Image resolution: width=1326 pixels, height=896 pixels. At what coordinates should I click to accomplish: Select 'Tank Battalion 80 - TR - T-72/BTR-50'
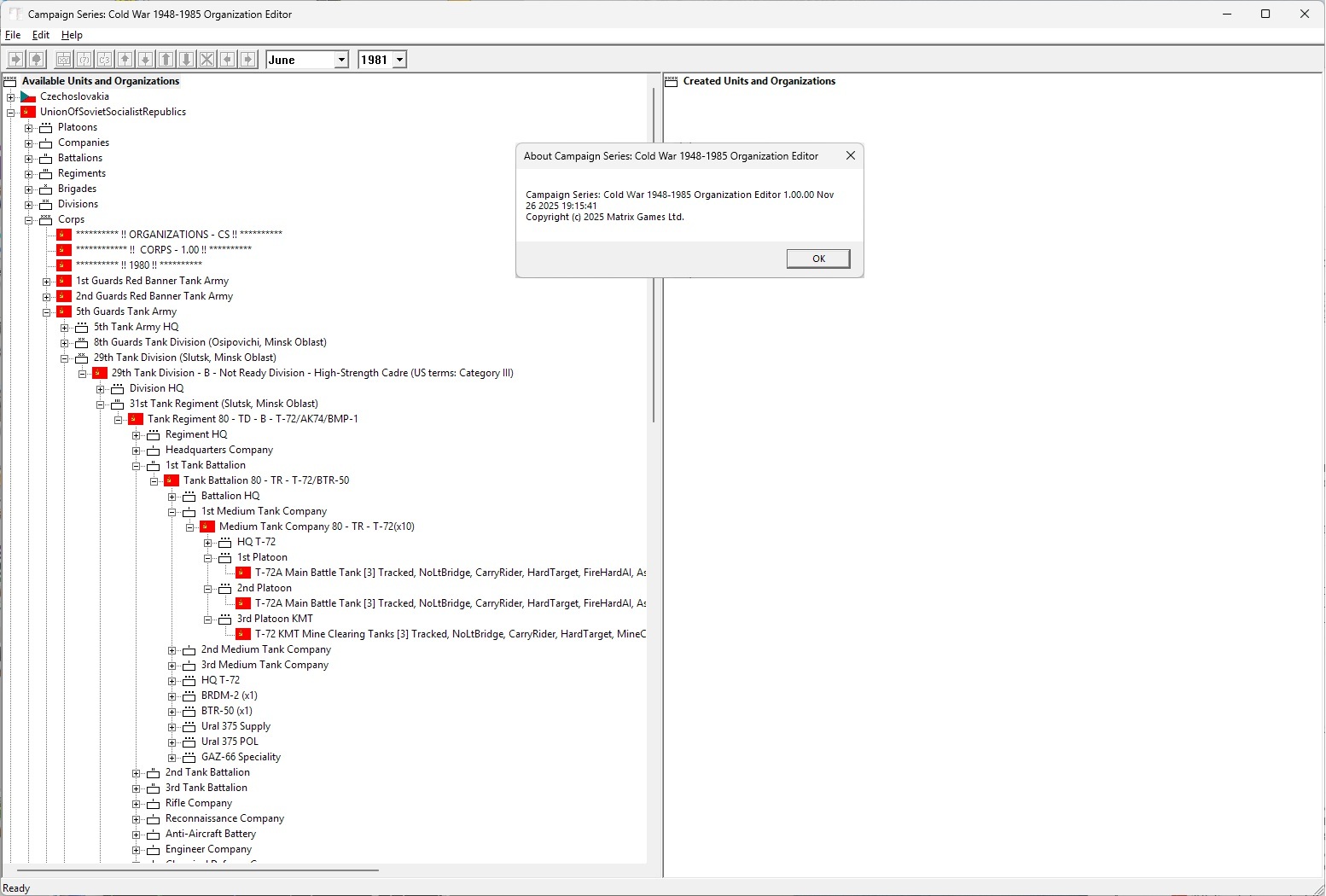(266, 480)
